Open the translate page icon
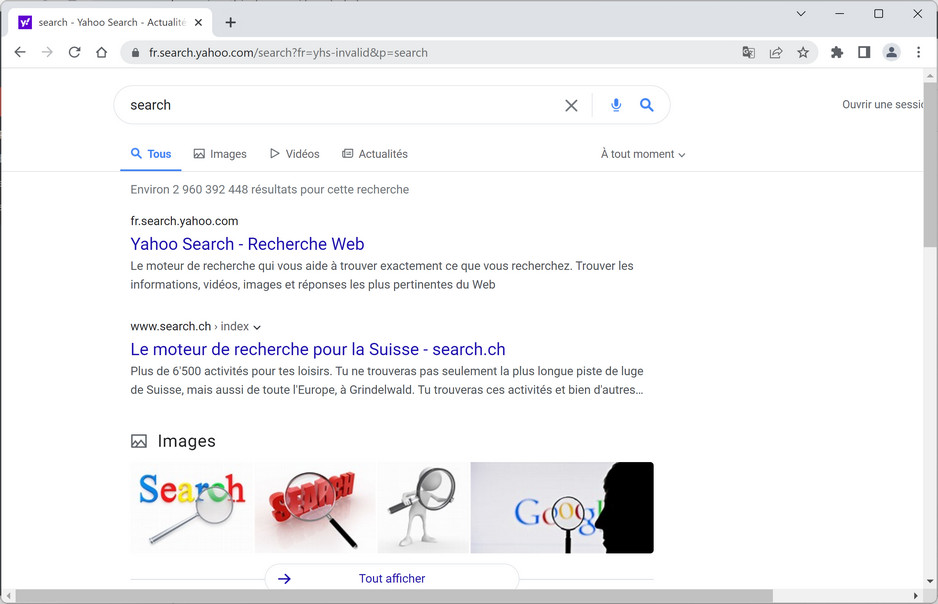938x604 pixels. point(748,53)
